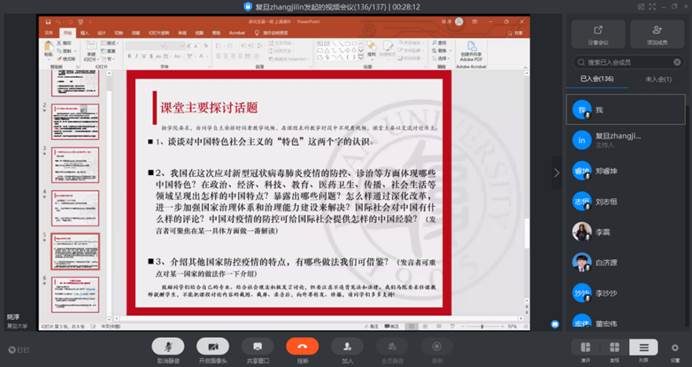Viewport: 692px width, 367px height.
Task: Adjust the PowerPoint zoom slider
Action: coord(482,326)
